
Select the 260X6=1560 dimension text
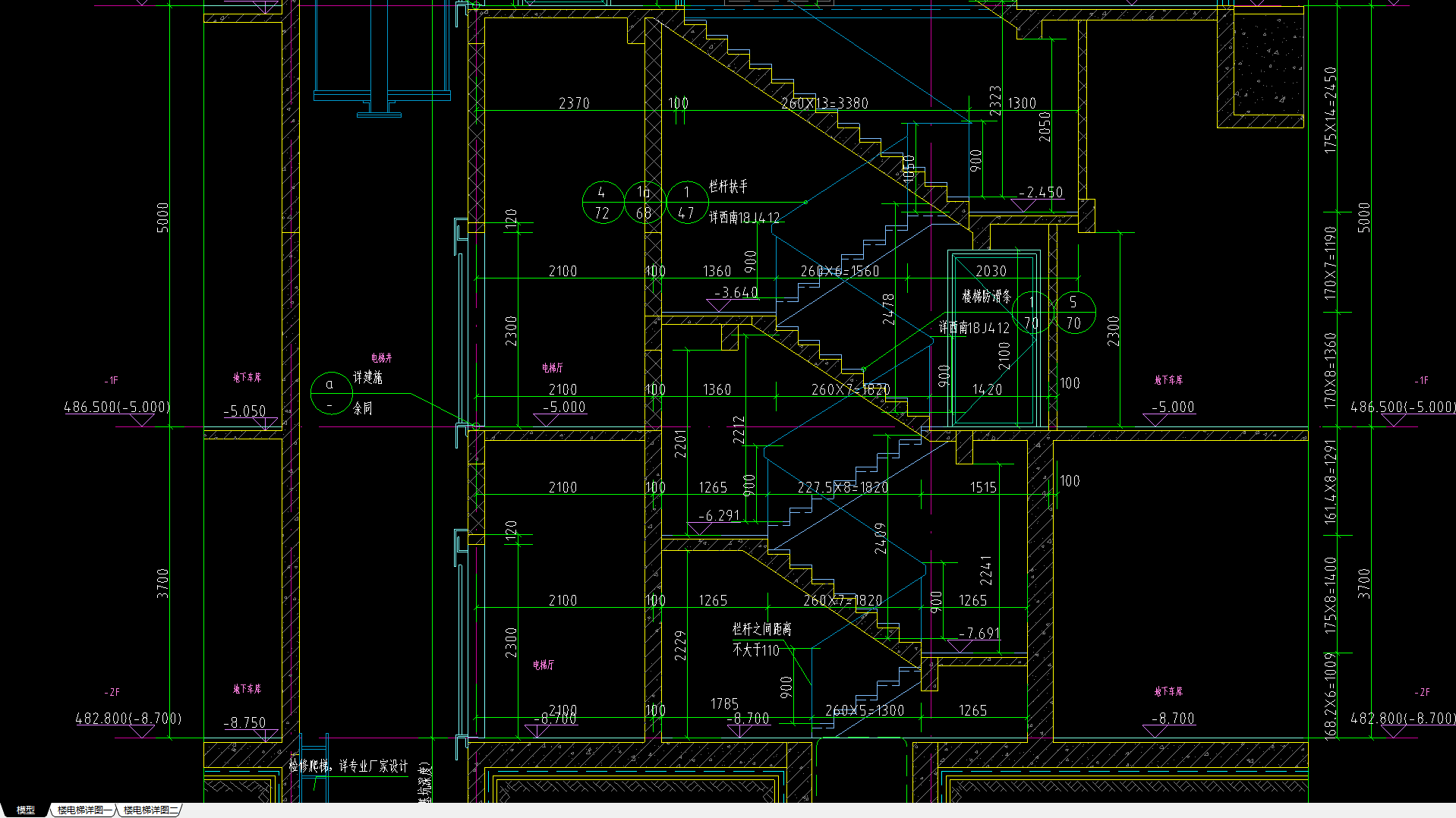(840, 272)
